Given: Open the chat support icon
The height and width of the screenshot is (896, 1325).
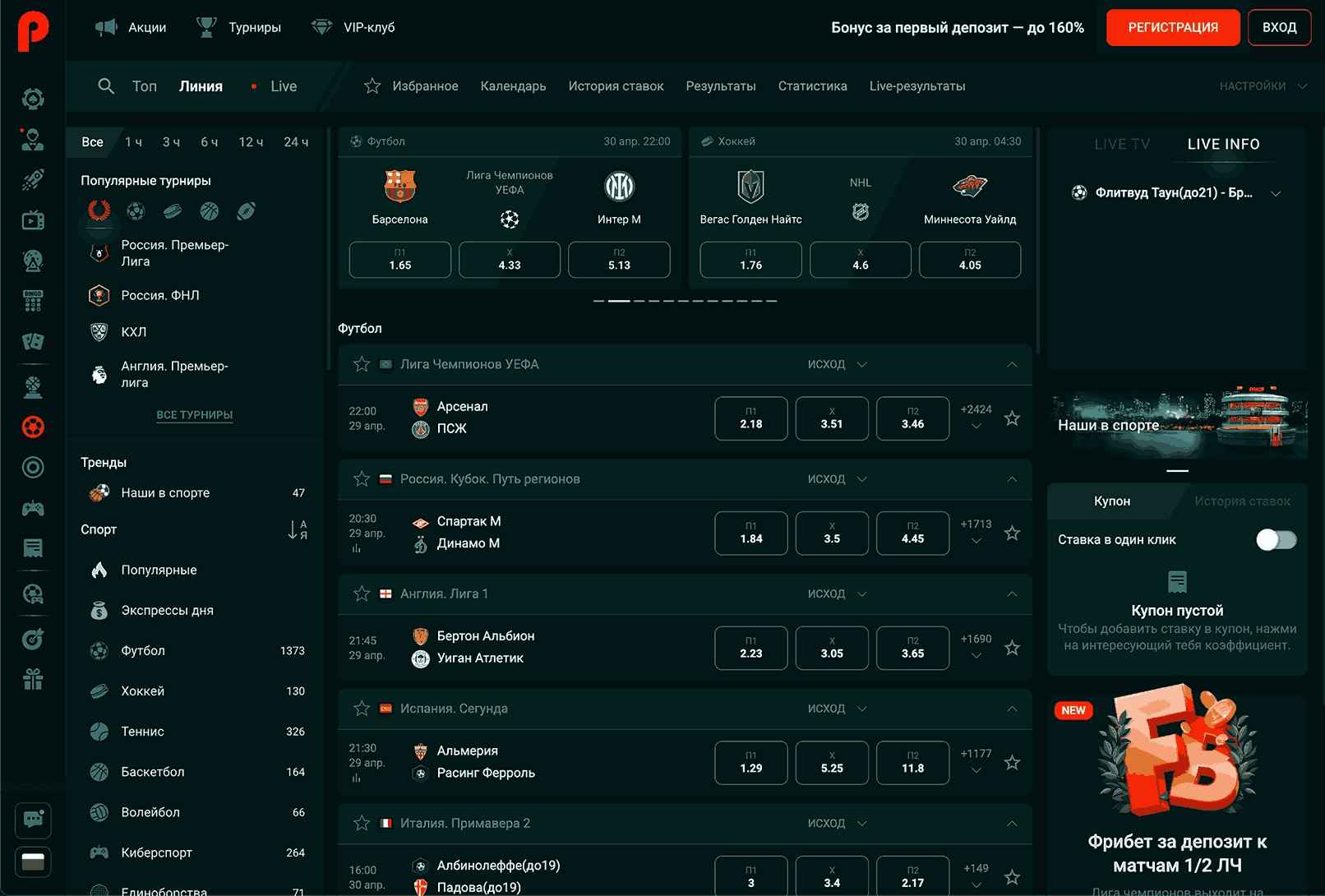Looking at the screenshot, I should [33, 819].
